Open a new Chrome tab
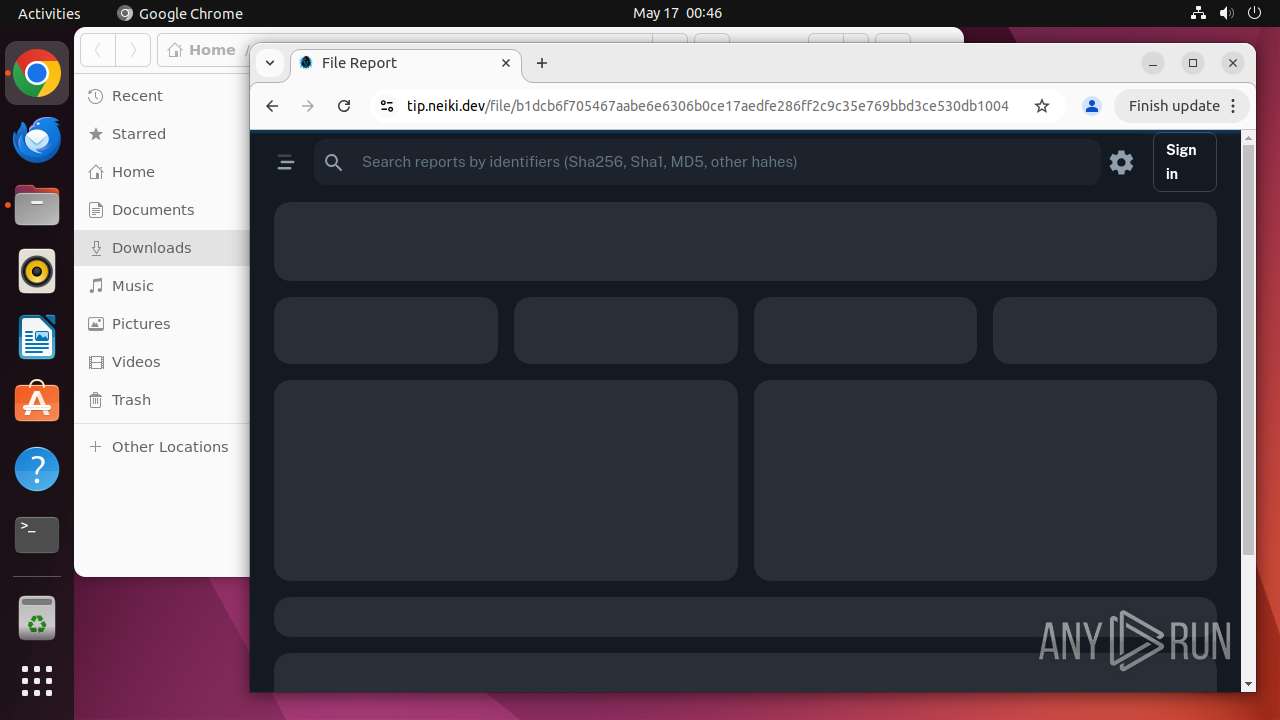Image resolution: width=1280 pixels, height=720 pixels. point(542,63)
